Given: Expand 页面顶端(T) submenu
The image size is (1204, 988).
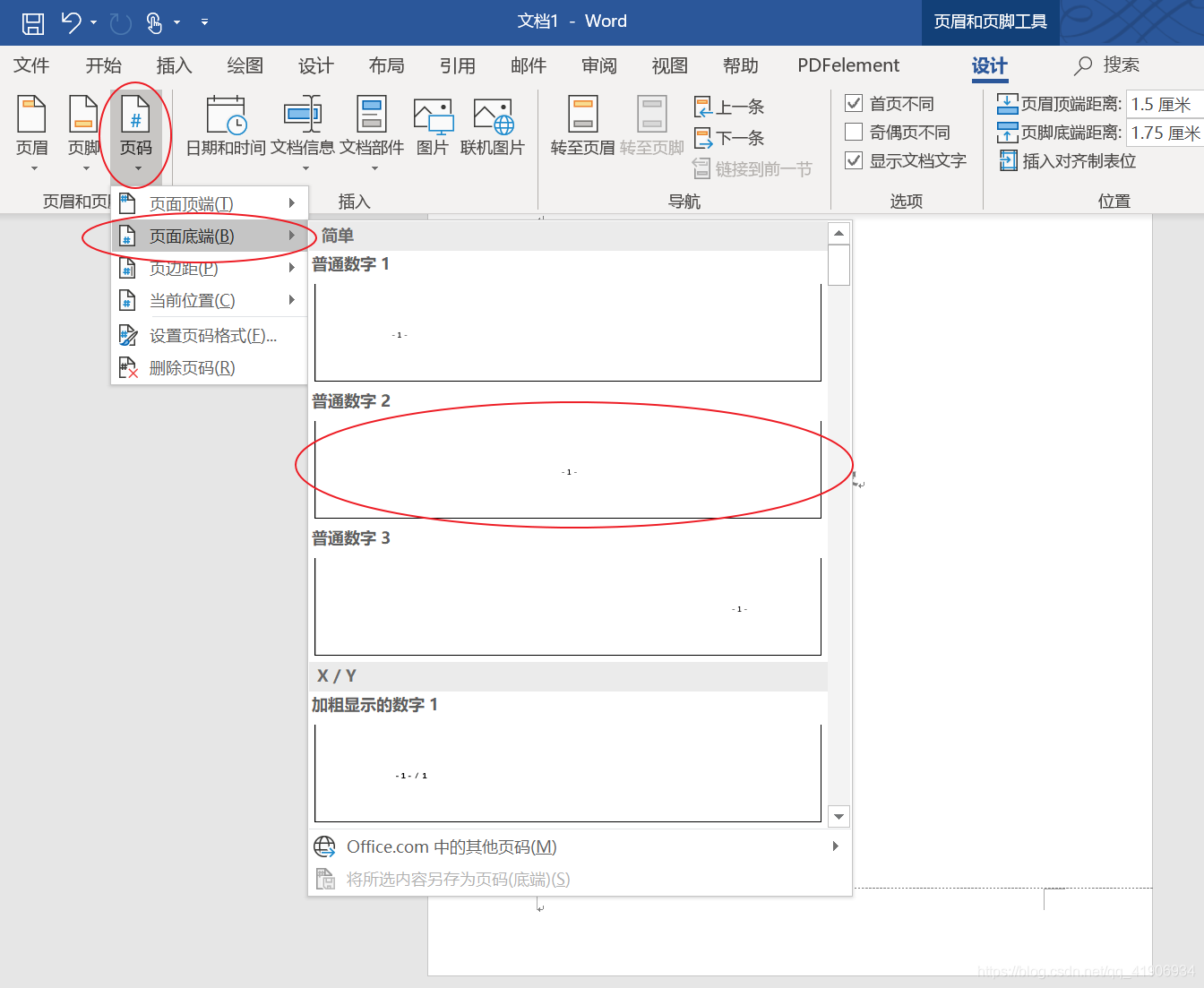Looking at the screenshot, I should pyautogui.click(x=209, y=204).
